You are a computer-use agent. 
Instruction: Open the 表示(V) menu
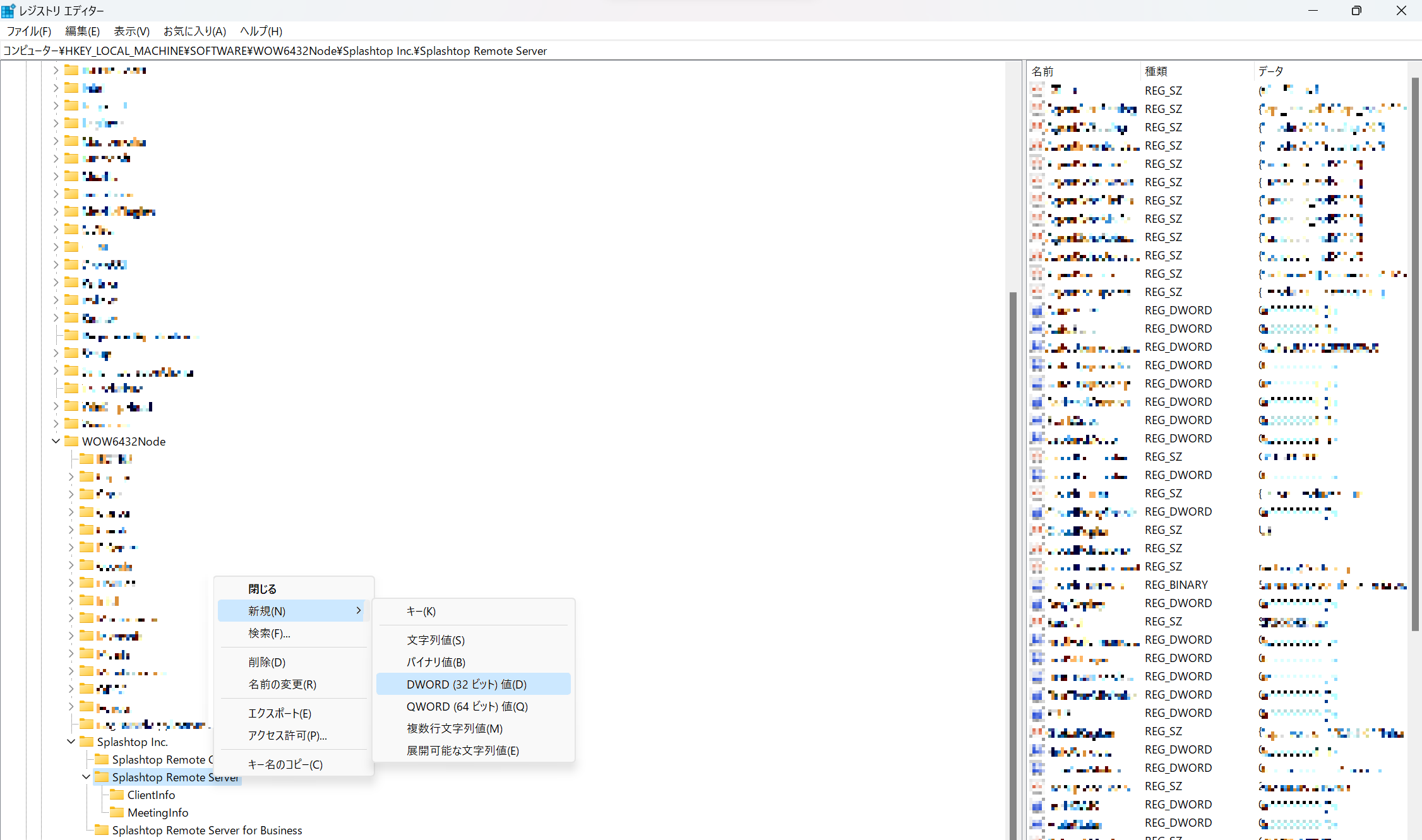tap(131, 31)
